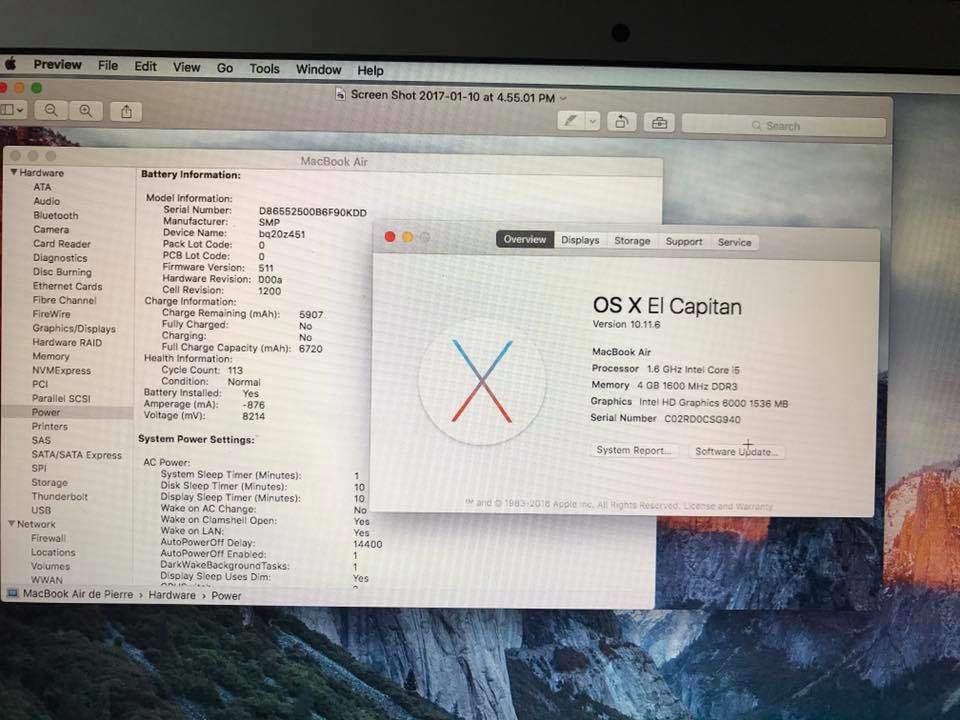Viewport: 960px width, 720px height.
Task: Select NVMExpress in the sidebar
Action: tap(61, 370)
